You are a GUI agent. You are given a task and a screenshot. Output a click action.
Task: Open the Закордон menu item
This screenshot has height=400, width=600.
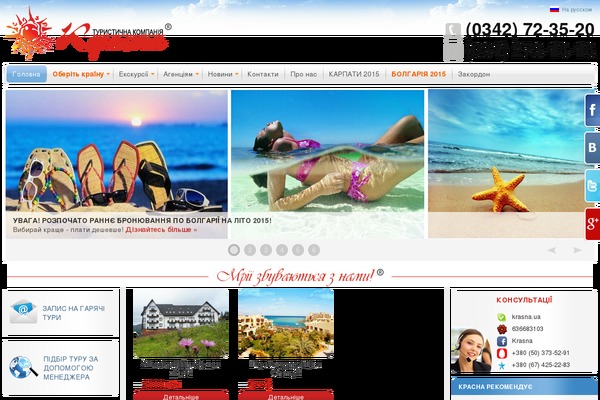[474, 74]
